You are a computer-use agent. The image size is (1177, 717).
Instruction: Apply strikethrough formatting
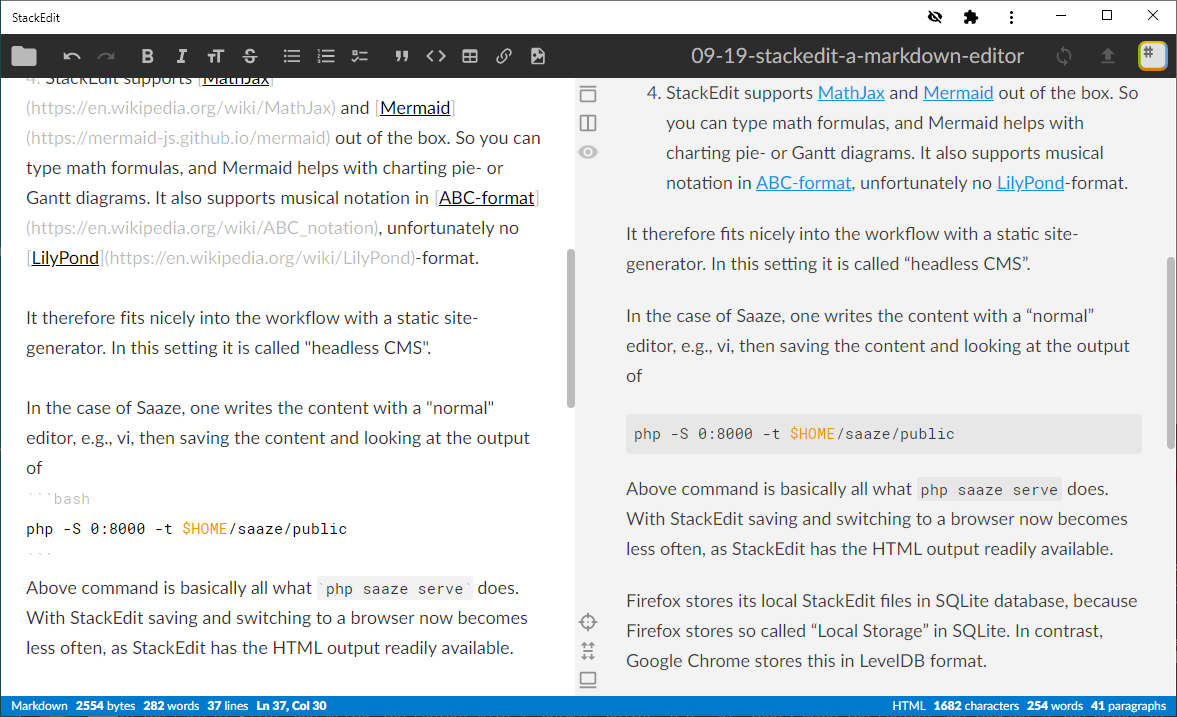tap(249, 56)
